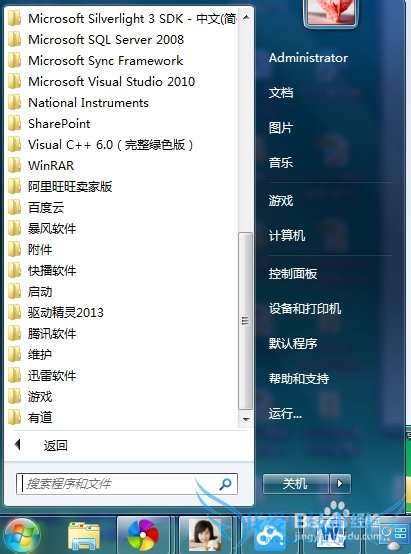Click the folder icon beside 有道
The image size is (411, 554).
[14, 418]
